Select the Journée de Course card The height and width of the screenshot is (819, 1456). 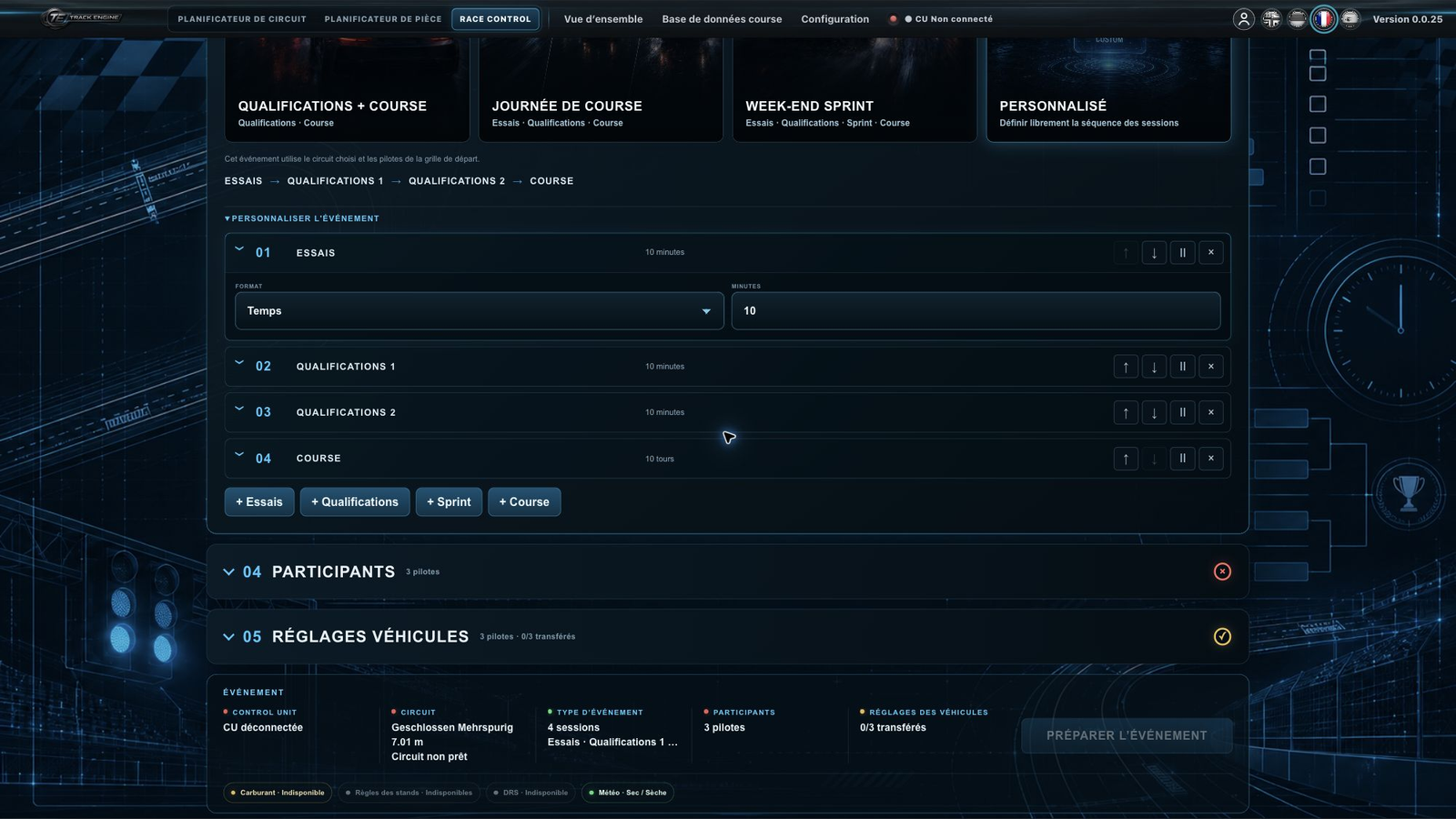coord(601,90)
